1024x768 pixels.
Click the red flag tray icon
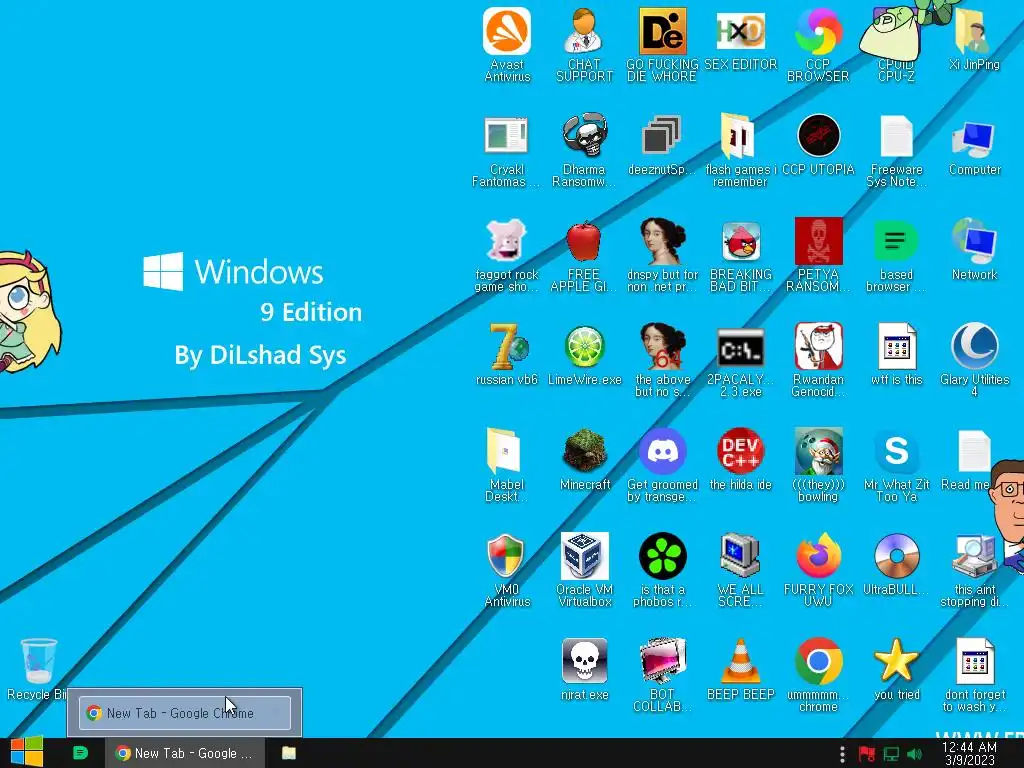point(867,754)
